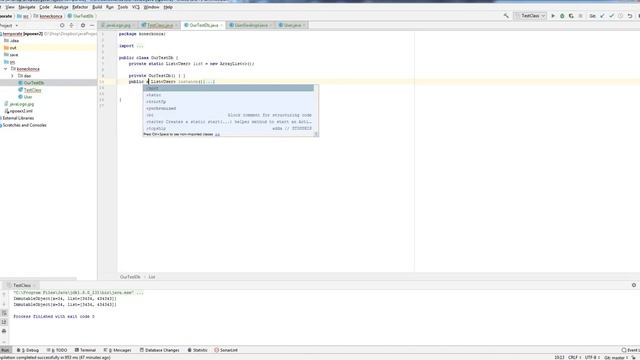Select Scratches and Consoles in tree
Image resolution: width=640 pixels, height=360 pixels.
pos(23,125)
